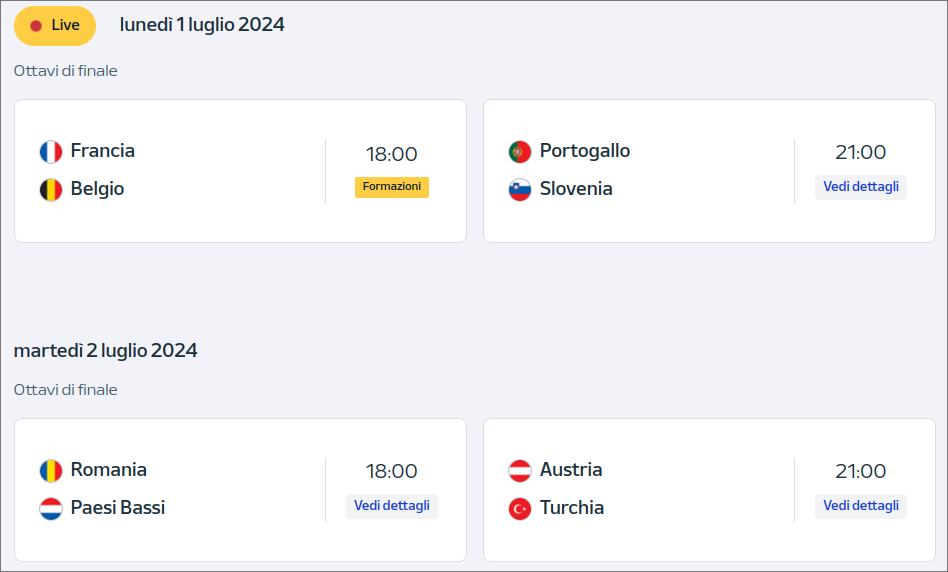Viewport: 948px width, 572px height.
Task: Select the Portogallo team name
Action: [585, 151]
